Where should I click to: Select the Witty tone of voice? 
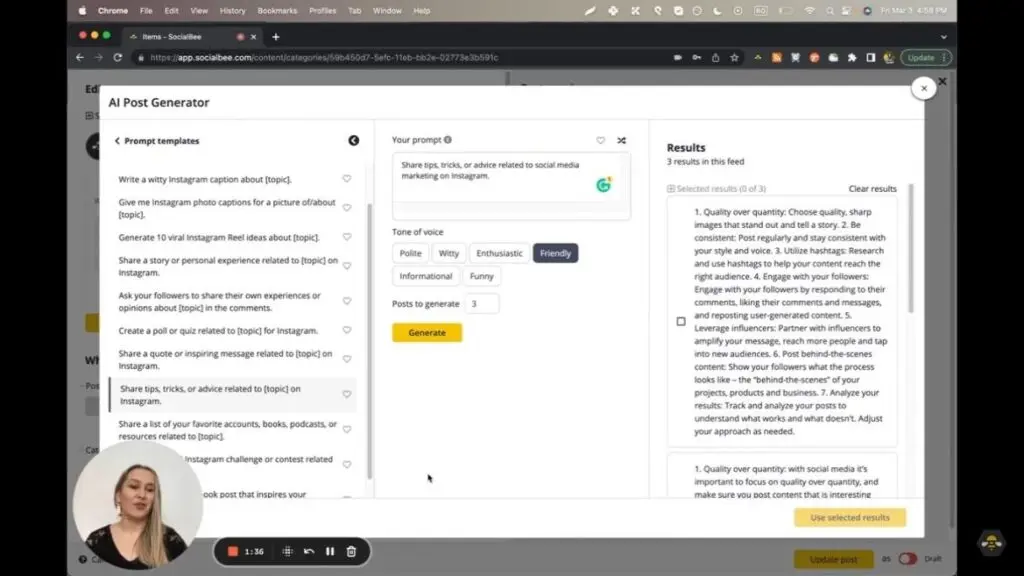coord(448,253)
